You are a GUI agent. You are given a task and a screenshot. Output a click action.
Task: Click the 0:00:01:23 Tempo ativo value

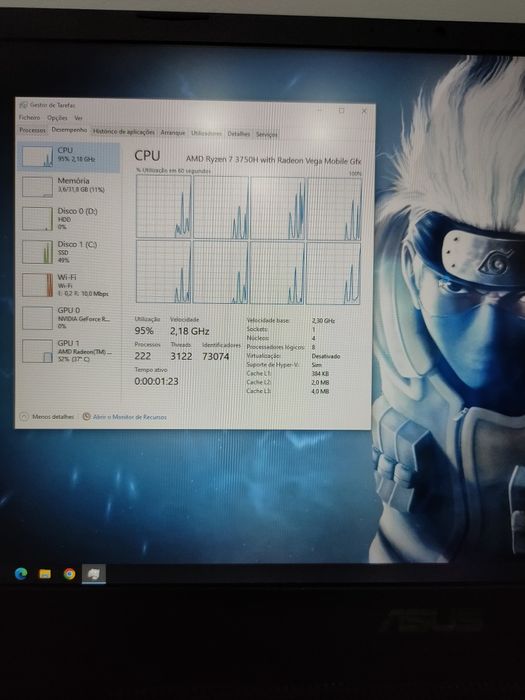(x=156, y=381)
